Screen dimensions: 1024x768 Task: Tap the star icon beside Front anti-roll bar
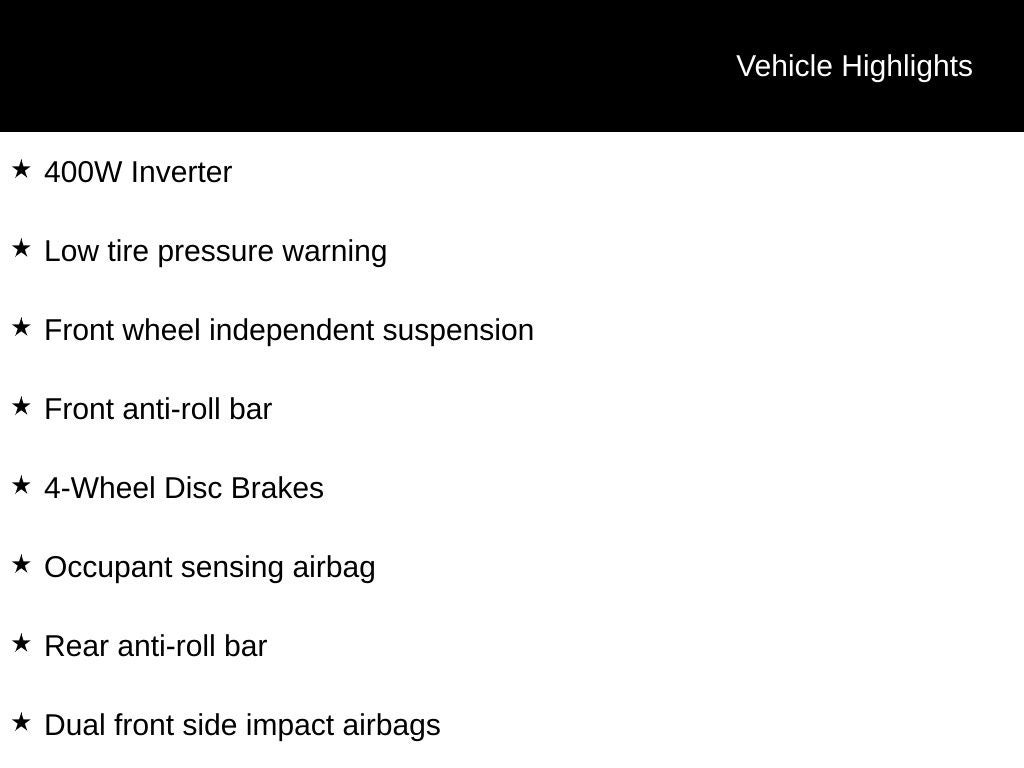pyautogui.click(x=21, y=406)
